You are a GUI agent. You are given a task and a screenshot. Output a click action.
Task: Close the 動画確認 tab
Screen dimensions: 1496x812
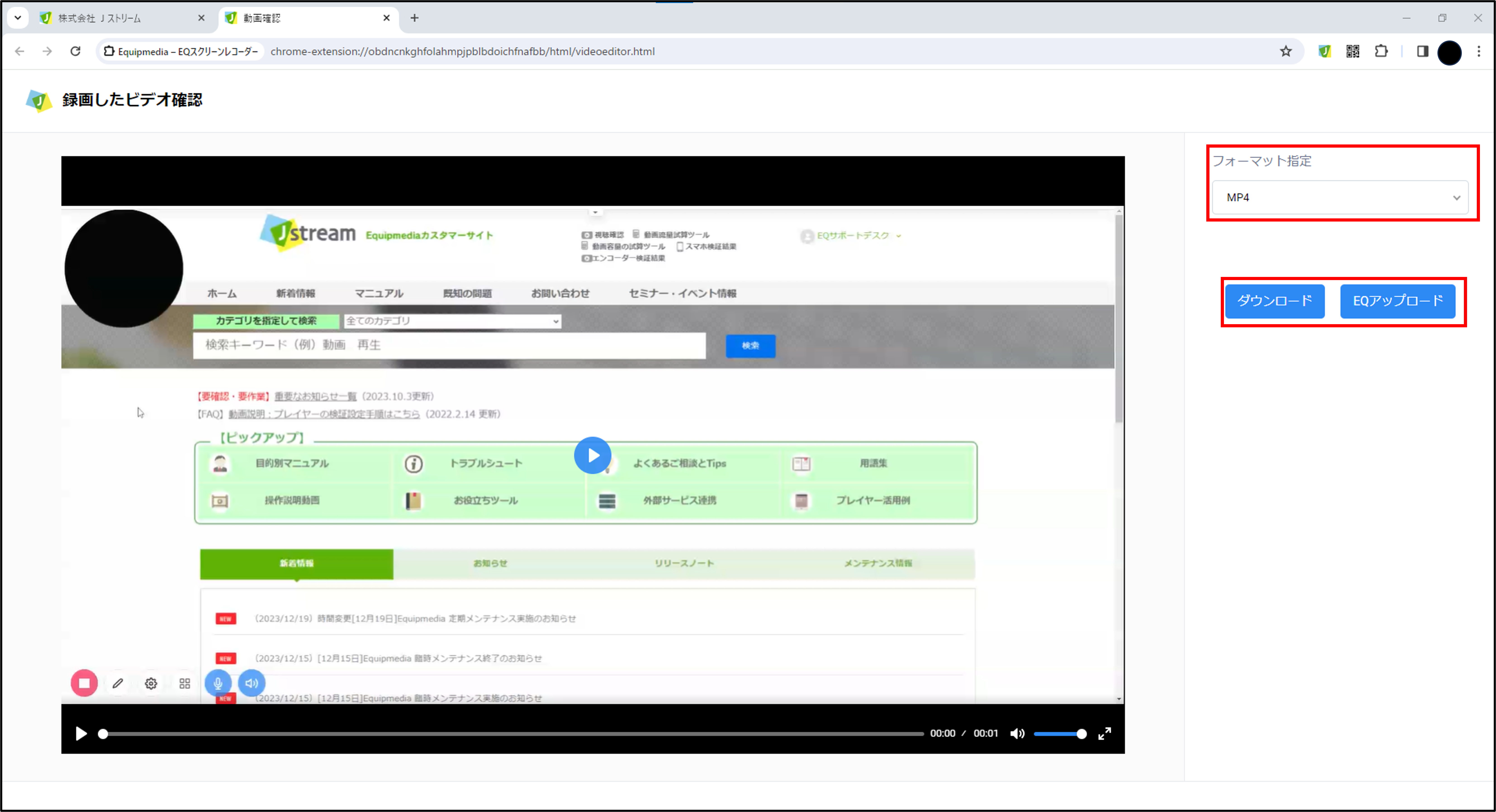tap(386, 18)
